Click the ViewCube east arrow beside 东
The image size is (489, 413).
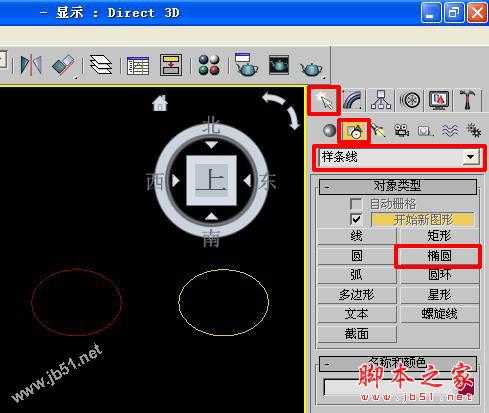[x=247, y=181]
